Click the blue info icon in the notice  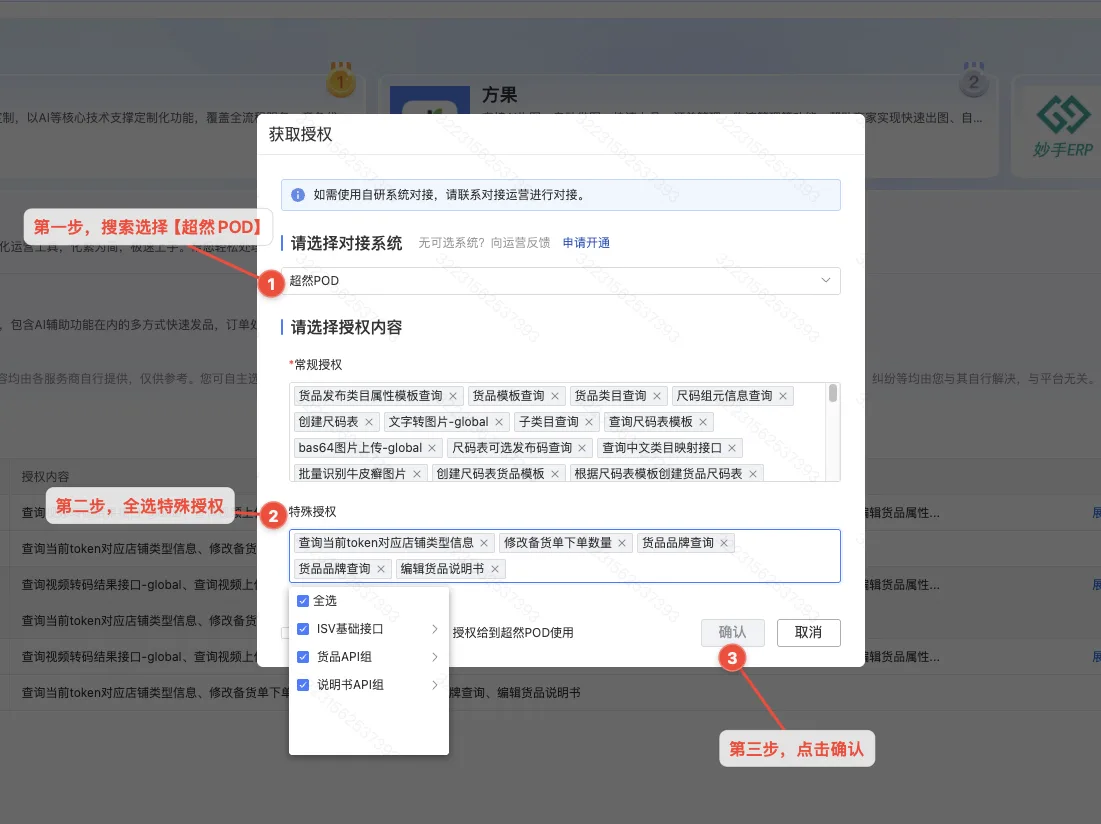tap(298, 195)
